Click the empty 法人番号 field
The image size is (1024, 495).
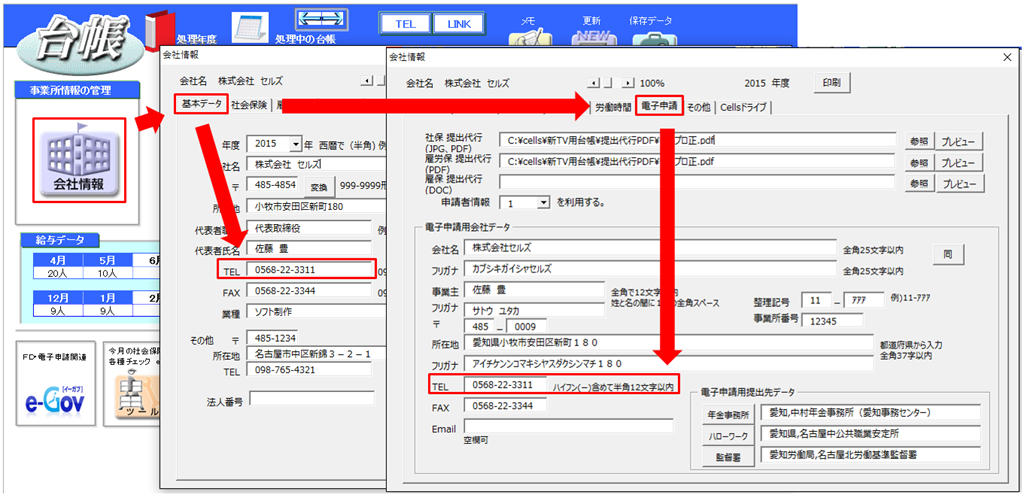pyautogui.click(x=312, y=398)
